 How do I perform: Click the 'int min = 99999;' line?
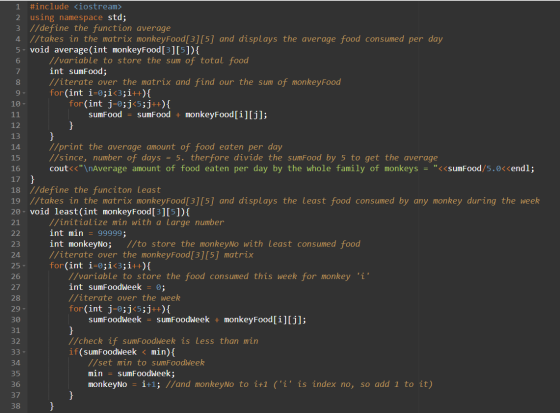click(88, 233)
